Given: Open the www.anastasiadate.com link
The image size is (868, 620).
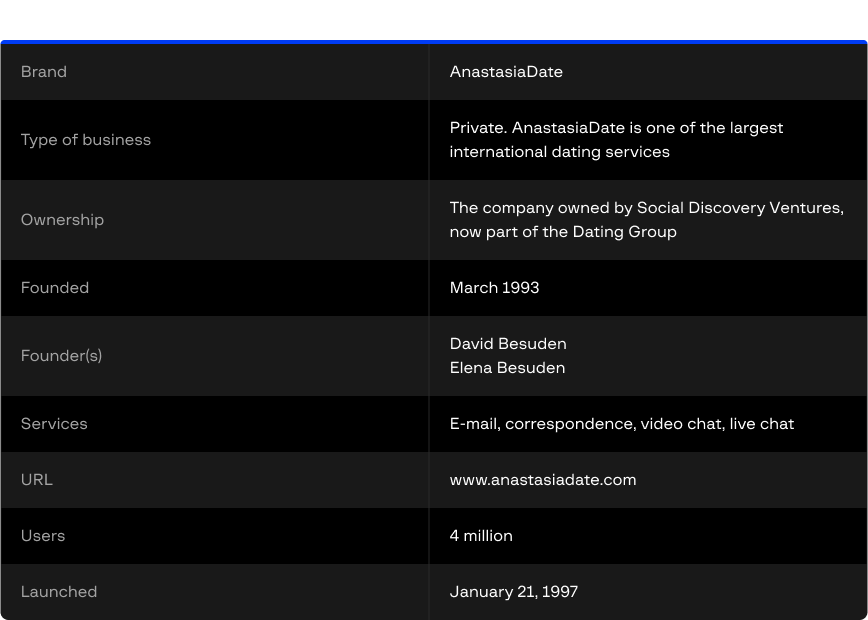Looking at the screenshot, I should pyautogui.click(x=543, y=480).
